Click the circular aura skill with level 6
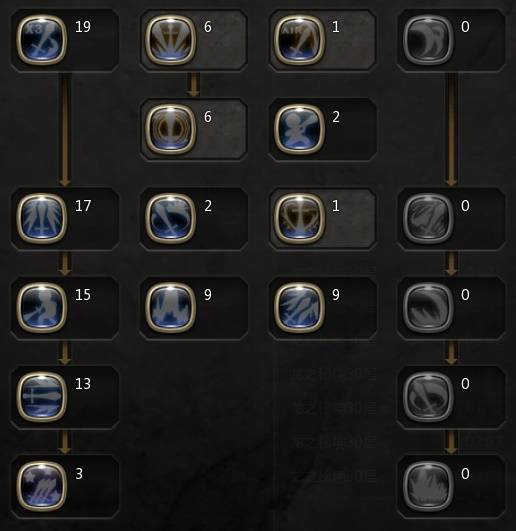Image resolution: width=516 pixels, height=531 pixels. [170, 129]
